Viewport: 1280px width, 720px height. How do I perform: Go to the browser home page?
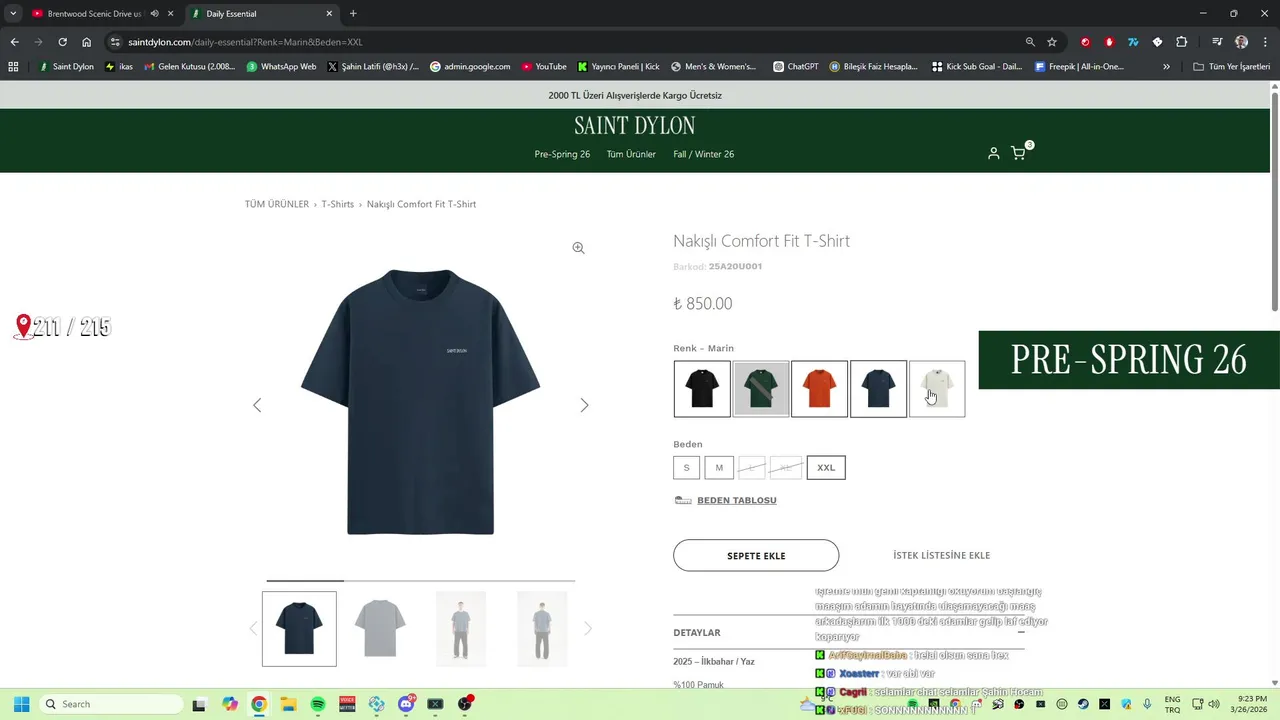(x=87, y=42)
